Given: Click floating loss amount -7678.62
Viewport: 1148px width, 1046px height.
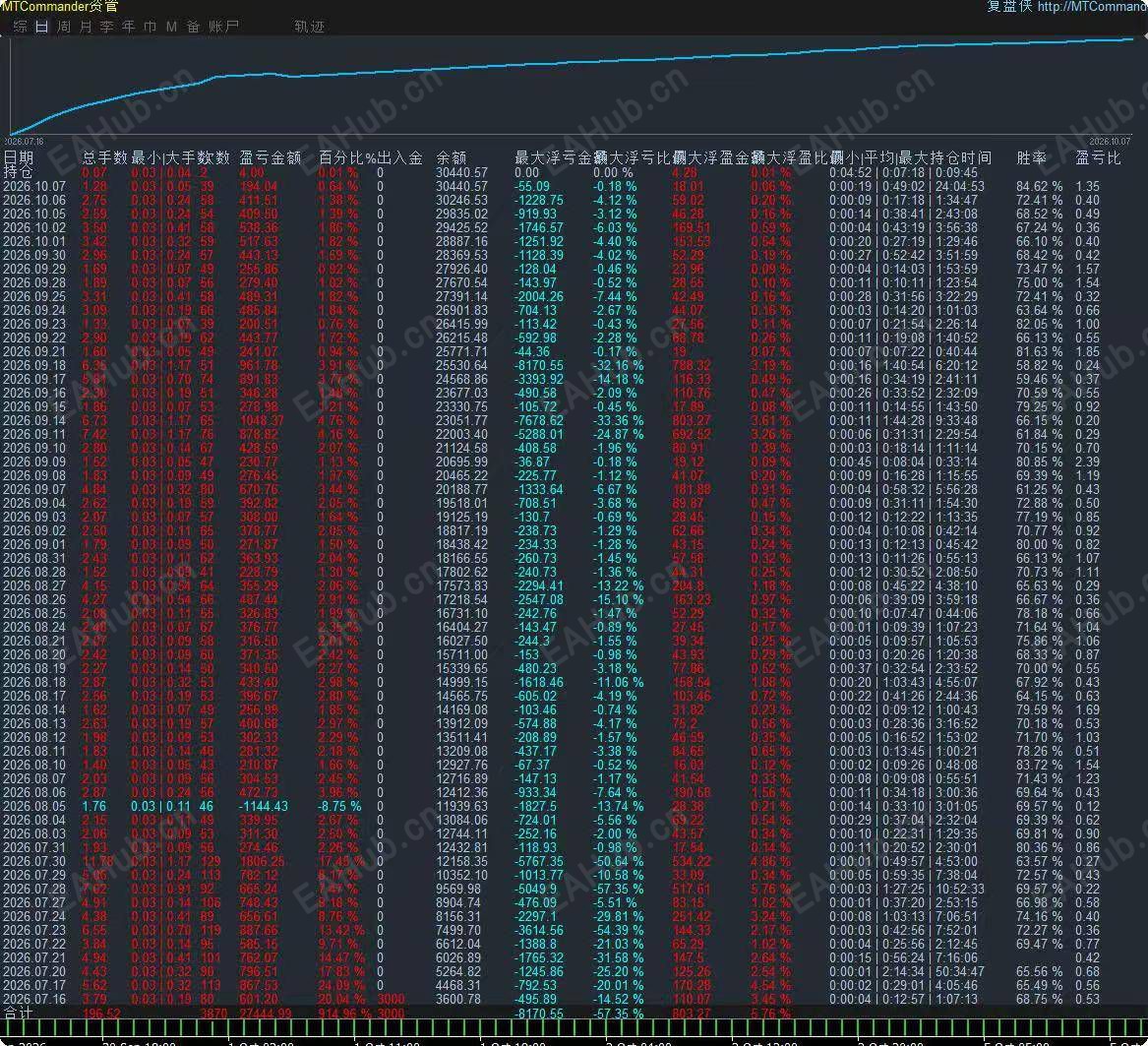Looking at the screenshot, I should (x=539, y=420).
